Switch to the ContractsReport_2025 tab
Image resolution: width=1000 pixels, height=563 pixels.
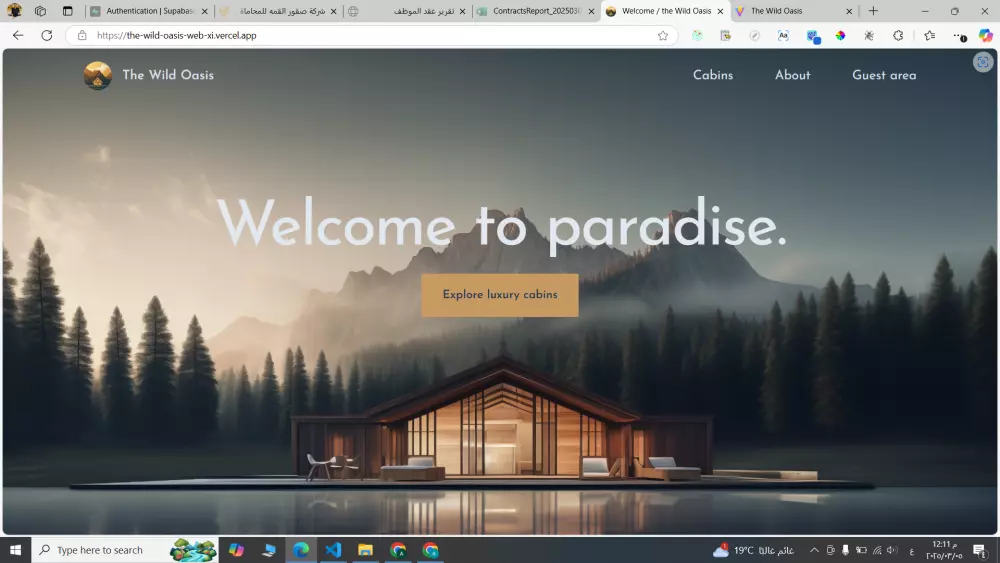536,11
